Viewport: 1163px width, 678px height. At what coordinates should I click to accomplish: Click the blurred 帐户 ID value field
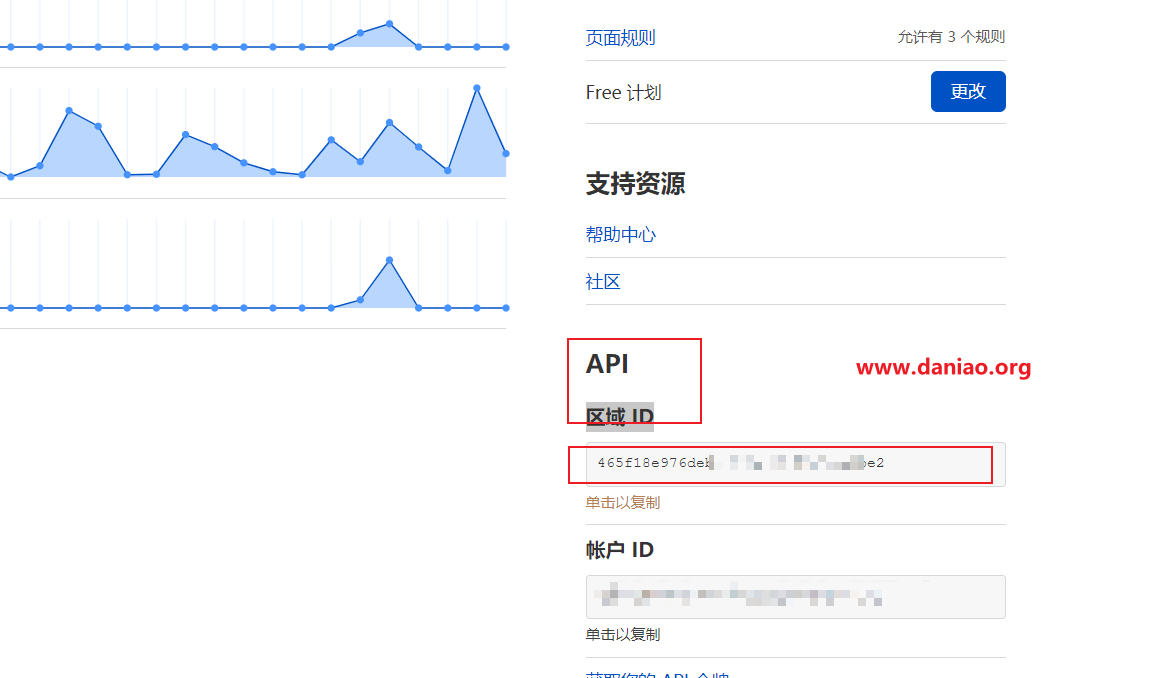(795, 596)
